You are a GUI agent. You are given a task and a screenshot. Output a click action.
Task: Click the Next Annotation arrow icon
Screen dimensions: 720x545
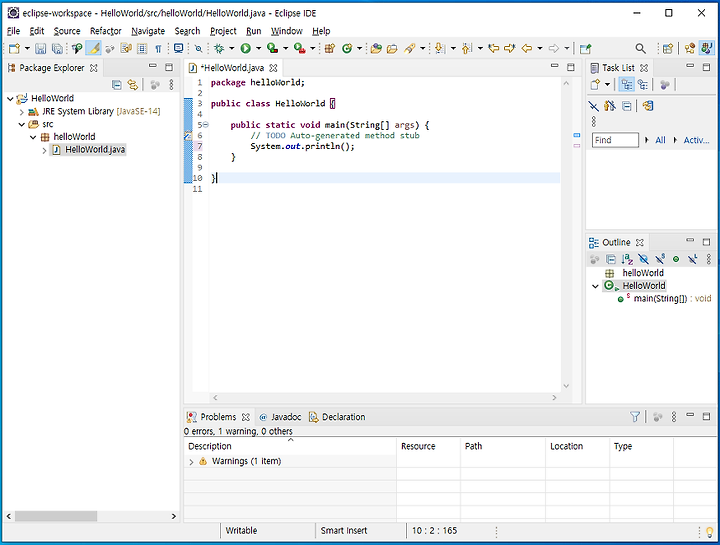(x=439, y=48)
